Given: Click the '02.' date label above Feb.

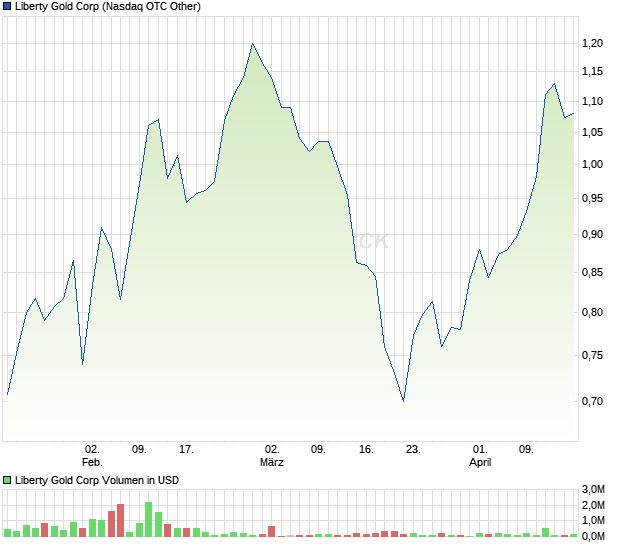Looking at the screenshot, I should pos(92,449).
